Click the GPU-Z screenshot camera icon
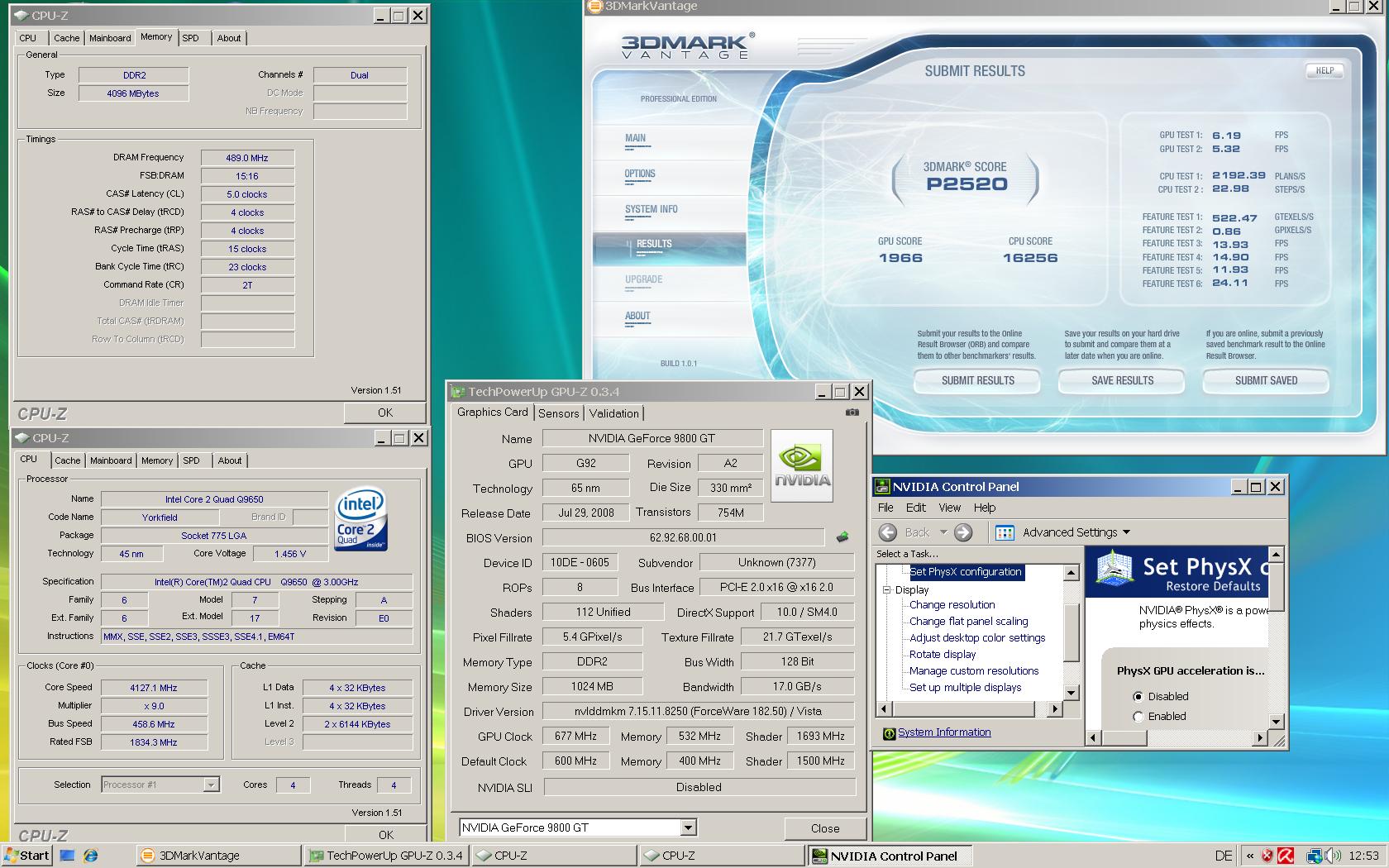1389x868 pixels. (x=852, y=412)
